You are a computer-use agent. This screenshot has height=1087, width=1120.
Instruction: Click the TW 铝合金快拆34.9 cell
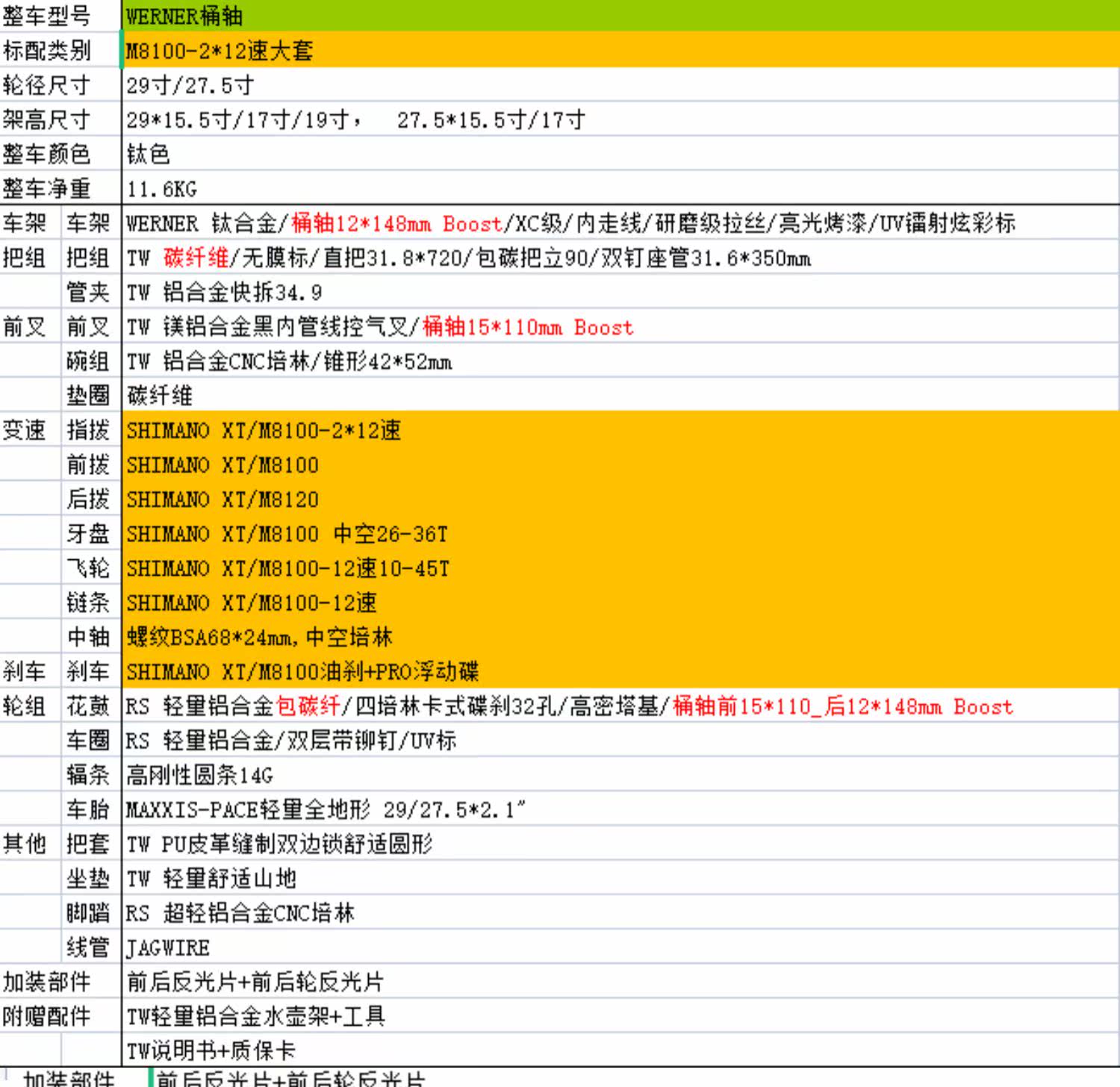pos(620,292)
